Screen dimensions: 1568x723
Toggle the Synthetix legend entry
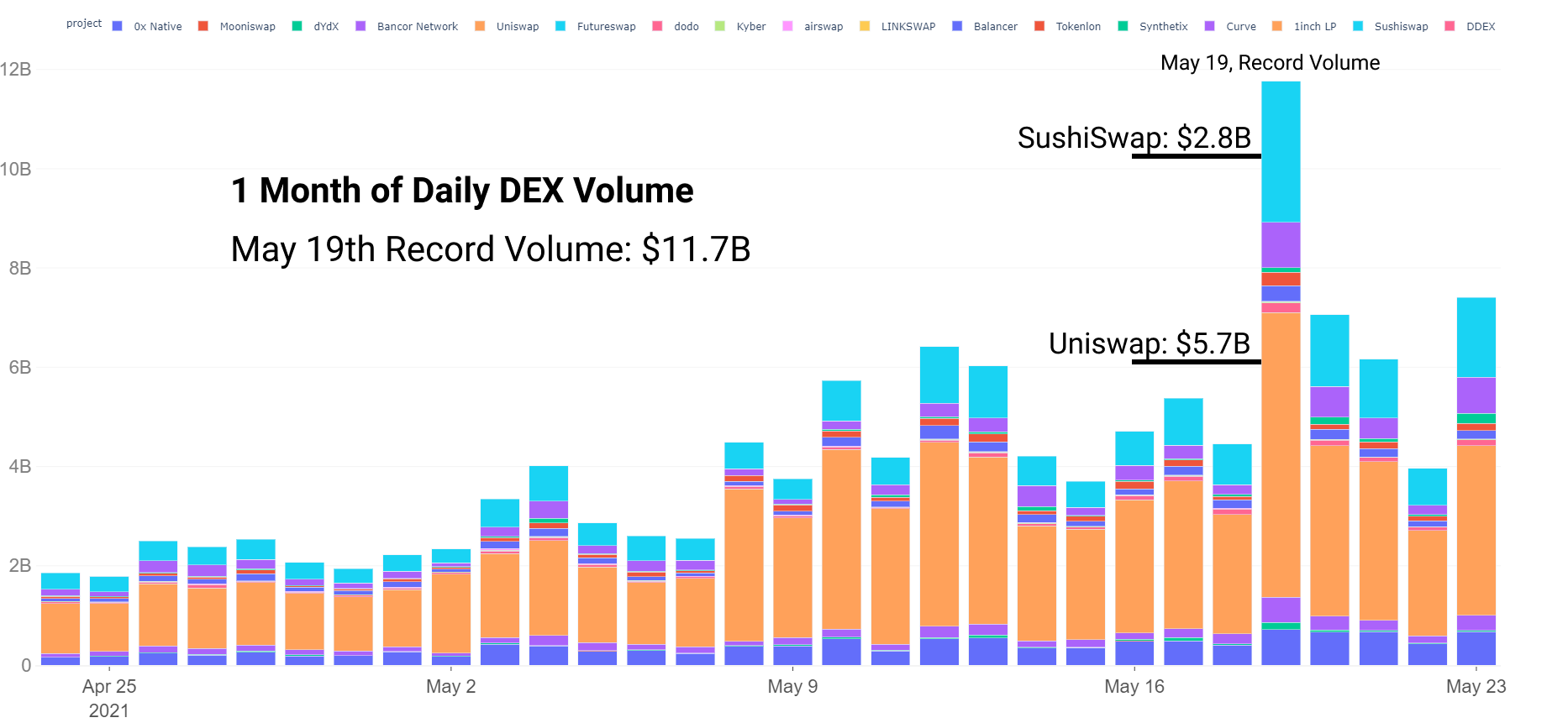(1153, 26)
